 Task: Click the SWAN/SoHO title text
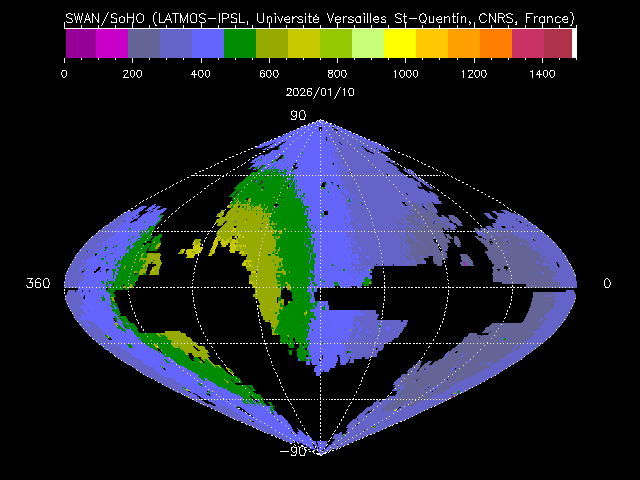click(320, 18)
